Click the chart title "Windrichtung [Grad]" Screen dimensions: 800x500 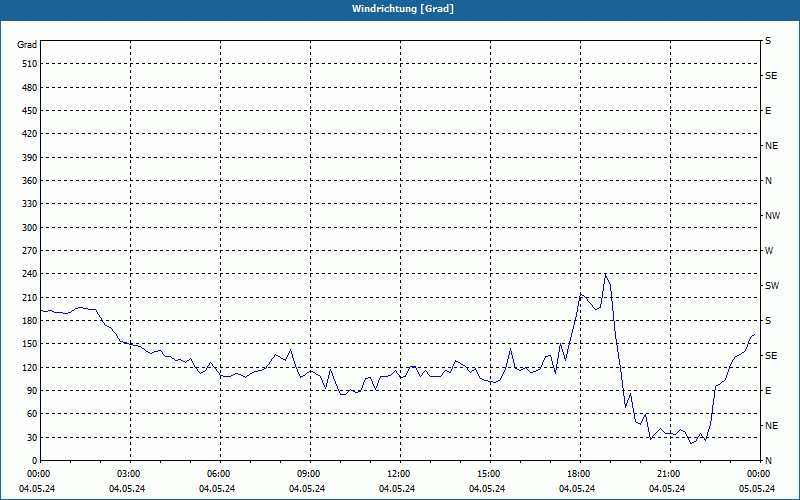click(x=403, y=9)
